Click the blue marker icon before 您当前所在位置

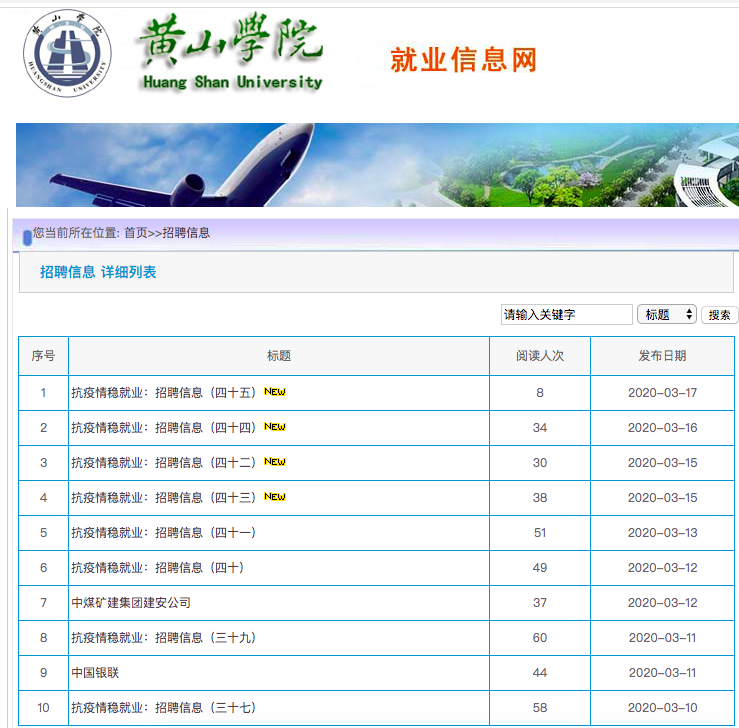pyautogui.click(x=27, y=237)
